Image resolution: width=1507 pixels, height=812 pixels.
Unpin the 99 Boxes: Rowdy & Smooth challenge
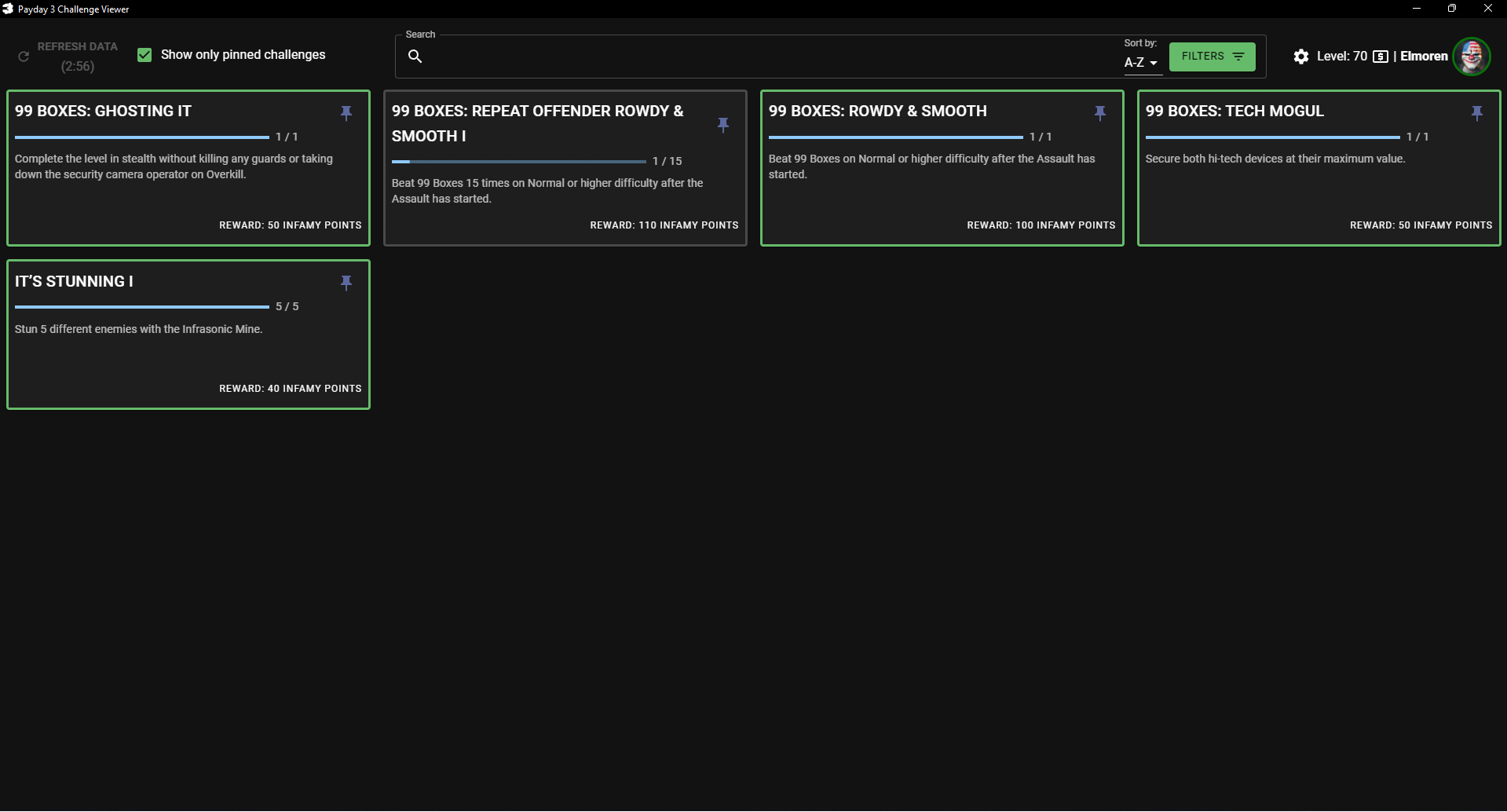pyautogui.click(x=1100, y=112)
